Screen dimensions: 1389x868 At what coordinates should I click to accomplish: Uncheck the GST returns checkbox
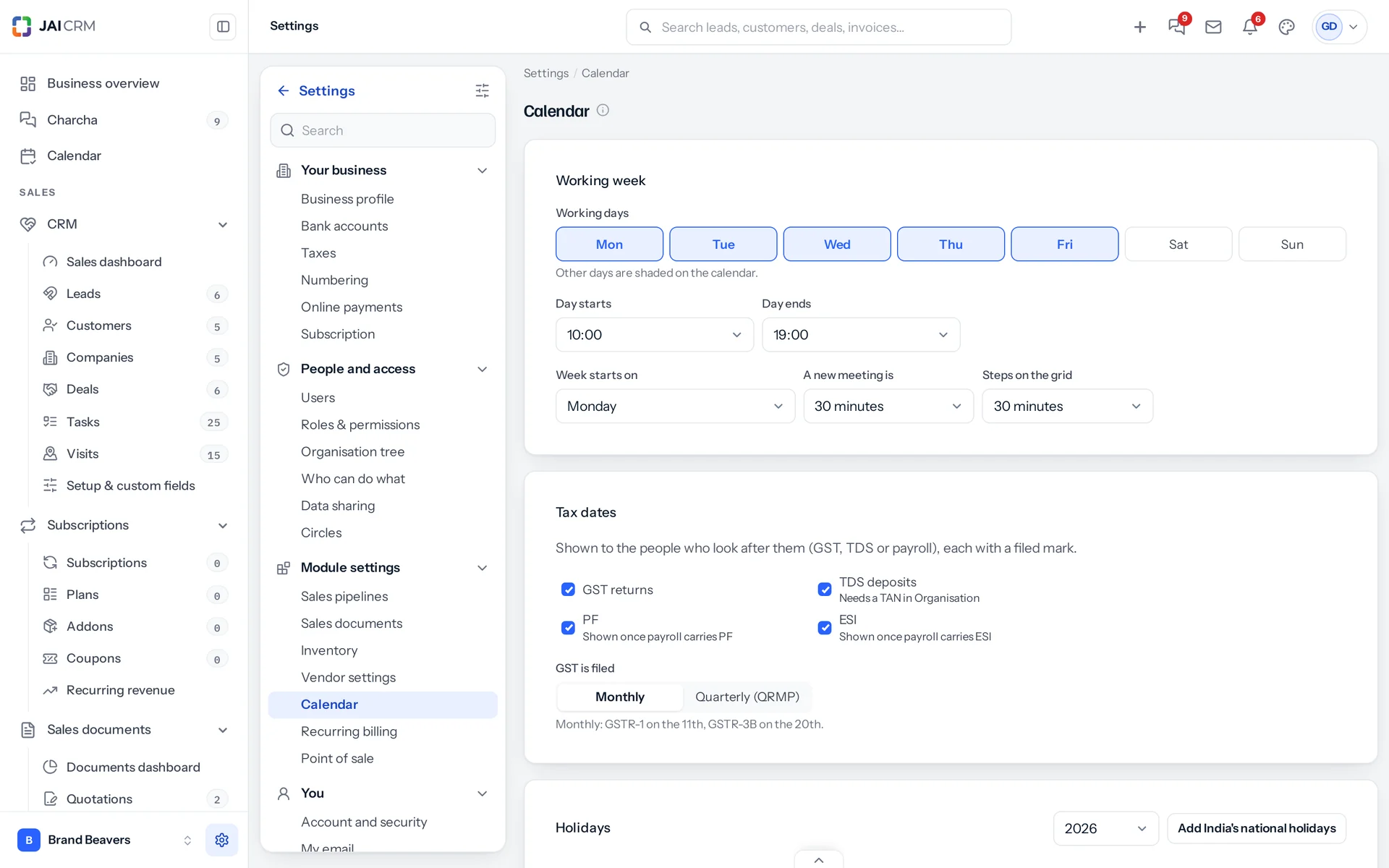(x=568, y=590)
